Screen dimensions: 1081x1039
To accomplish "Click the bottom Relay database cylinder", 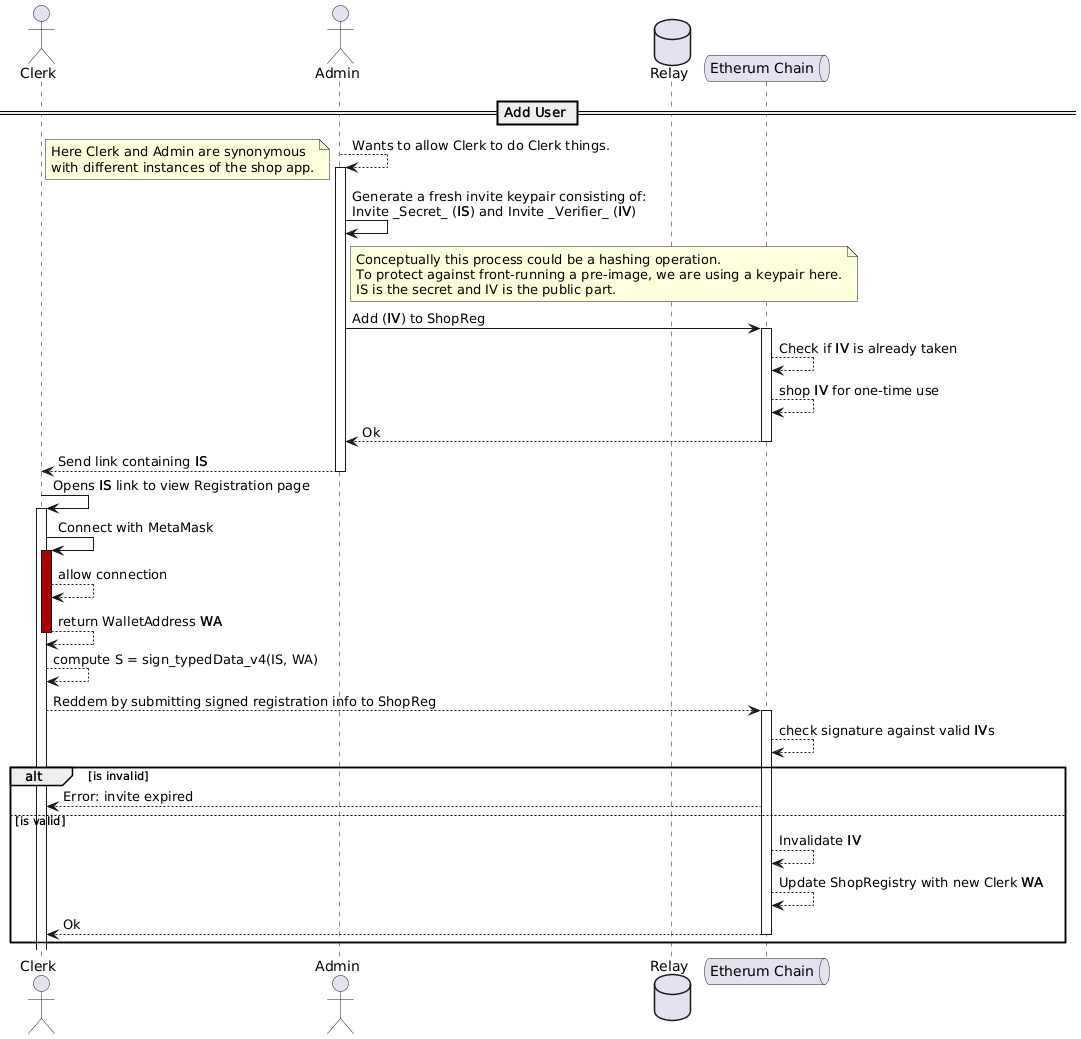I will 672,998.
